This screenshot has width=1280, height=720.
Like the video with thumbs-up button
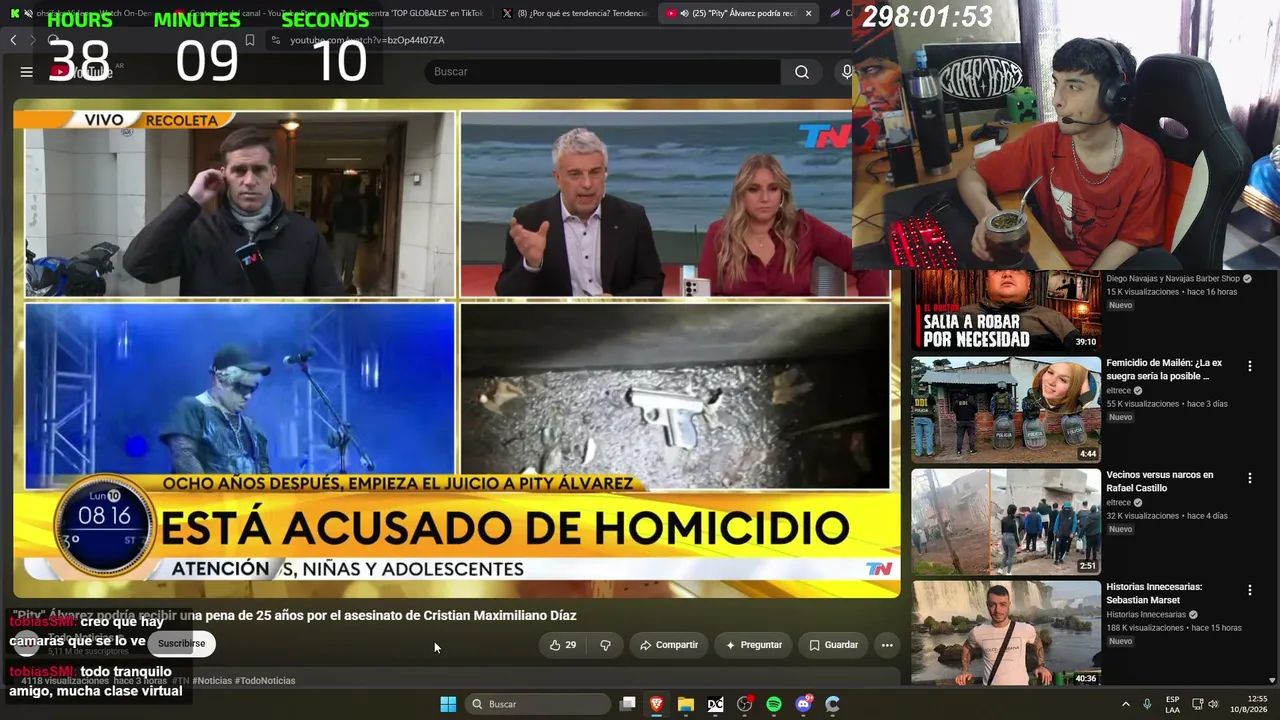pyautogui.click(x=563, y=645)
